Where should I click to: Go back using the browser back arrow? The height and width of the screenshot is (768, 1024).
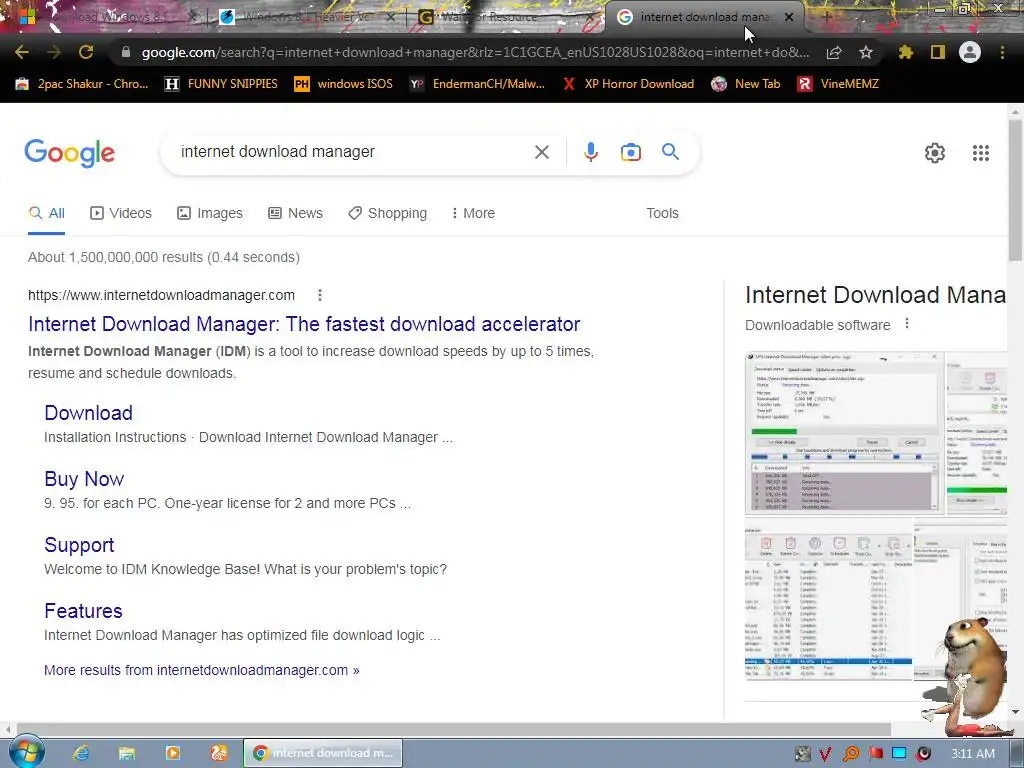[x=22, y=52]
